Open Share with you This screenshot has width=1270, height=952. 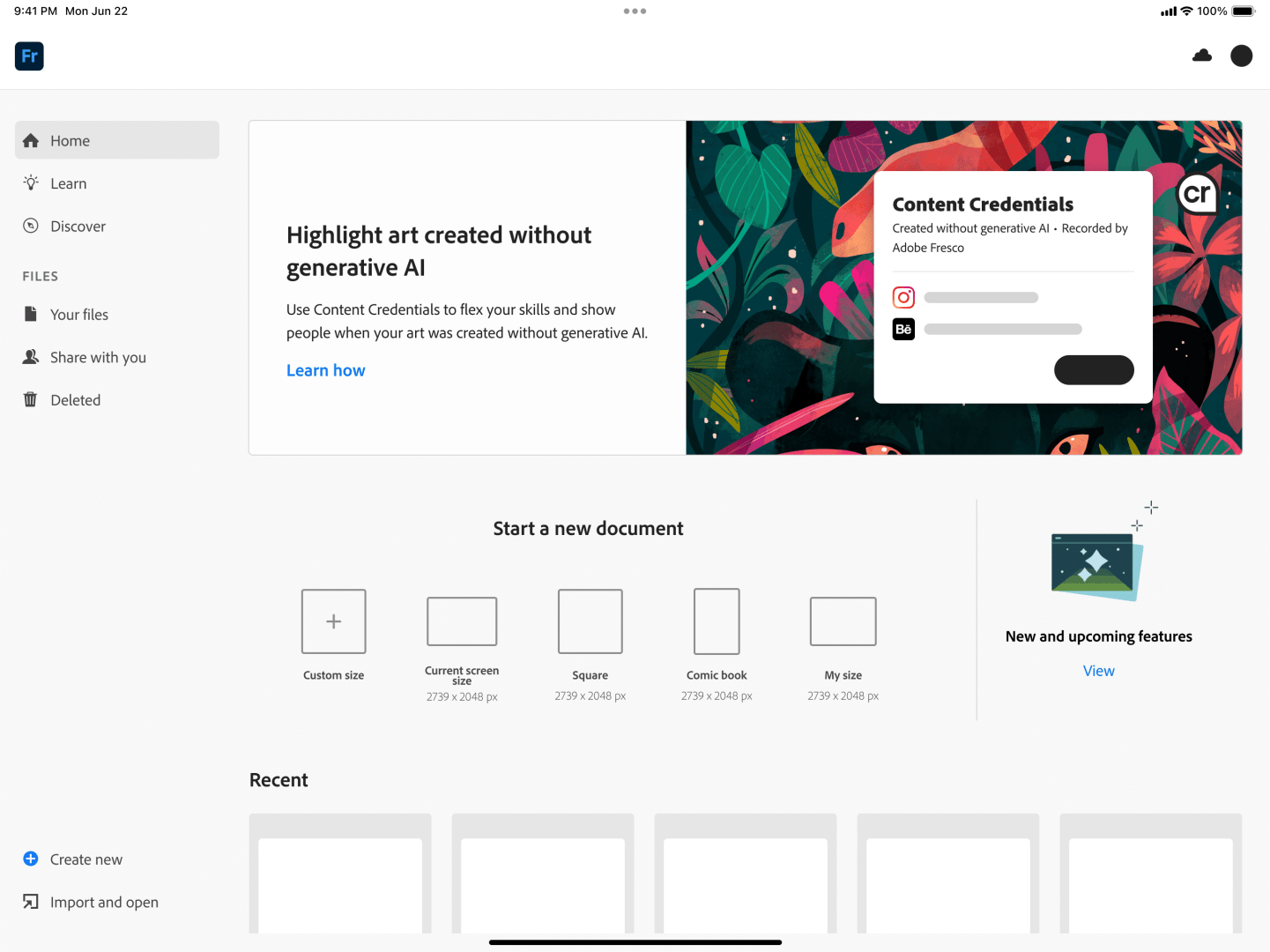pos(98,357)
